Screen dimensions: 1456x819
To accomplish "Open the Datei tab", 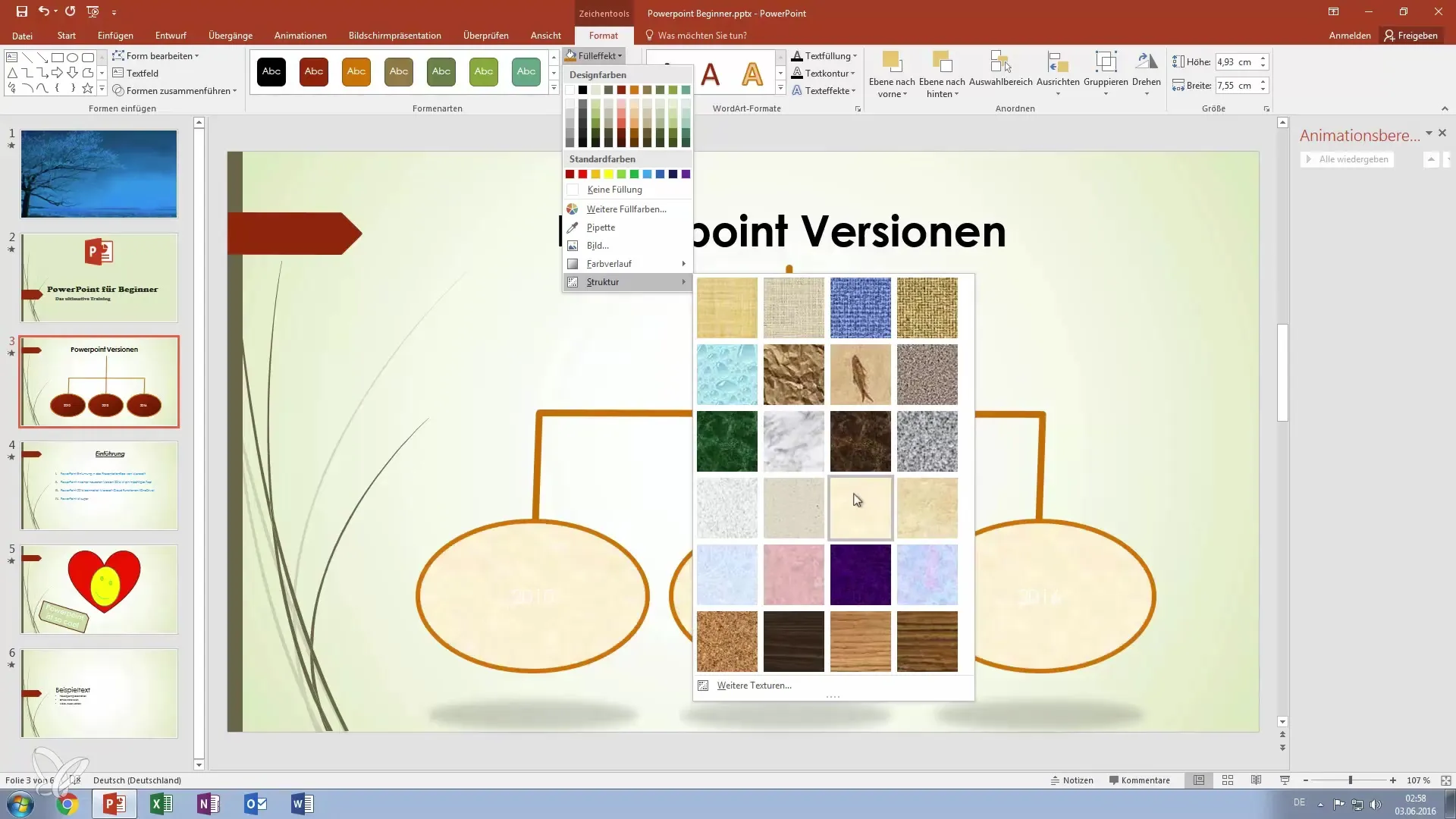I will click(22, 36).
